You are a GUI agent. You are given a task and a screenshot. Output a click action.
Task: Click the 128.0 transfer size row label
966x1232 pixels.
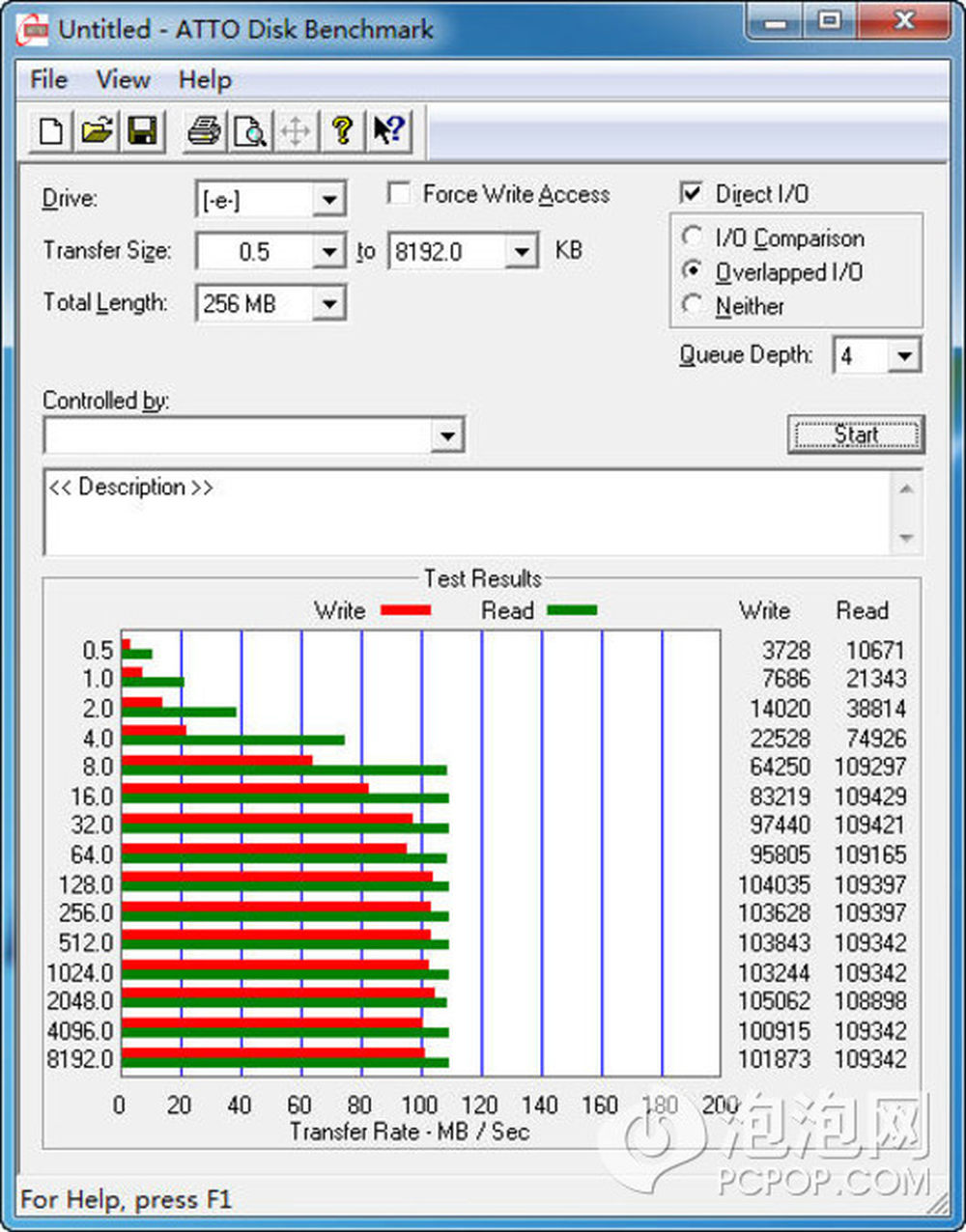(86, 884)
